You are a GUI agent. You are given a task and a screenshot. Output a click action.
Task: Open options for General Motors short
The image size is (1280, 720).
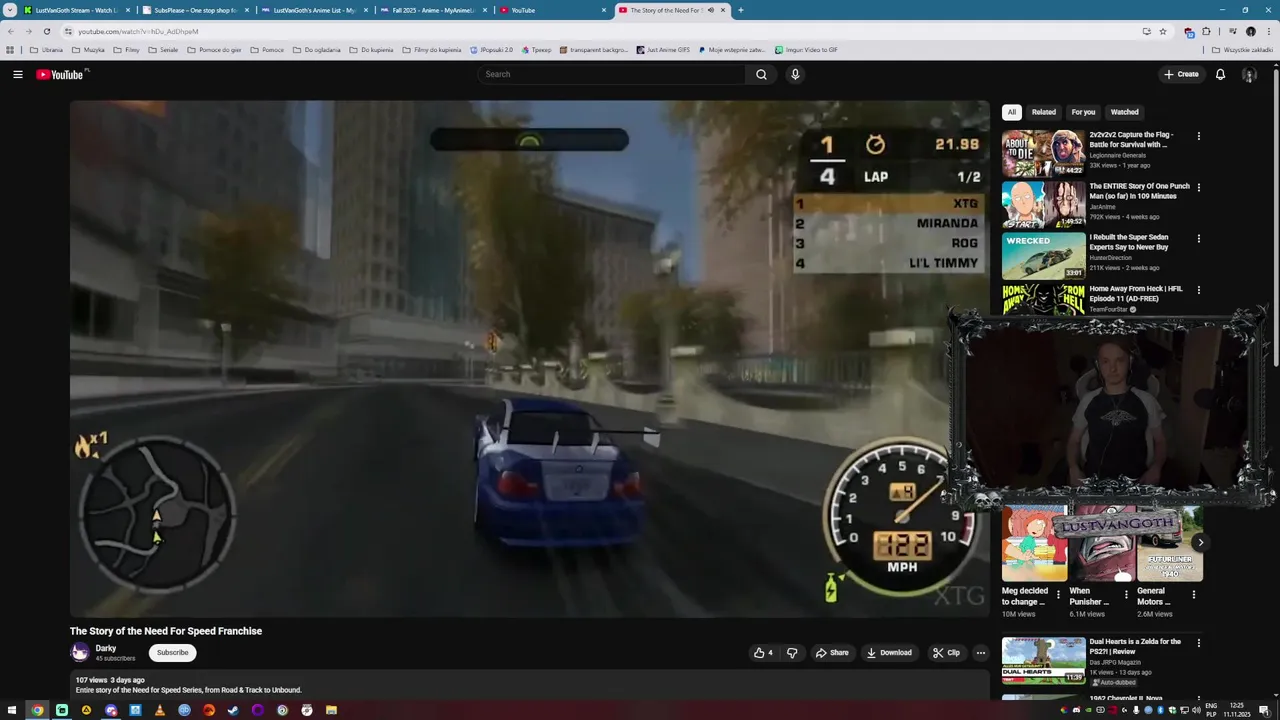coord(1194,594)
